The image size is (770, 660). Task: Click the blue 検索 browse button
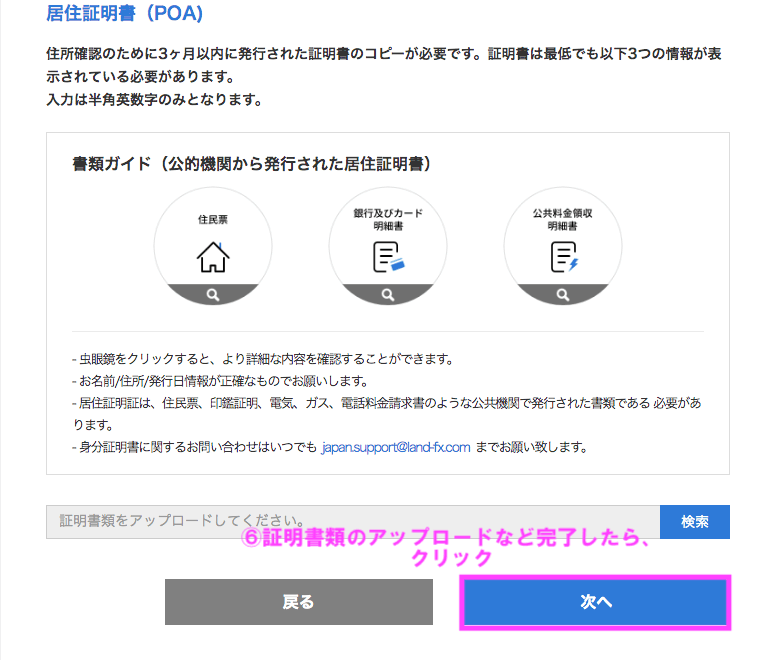694,522
